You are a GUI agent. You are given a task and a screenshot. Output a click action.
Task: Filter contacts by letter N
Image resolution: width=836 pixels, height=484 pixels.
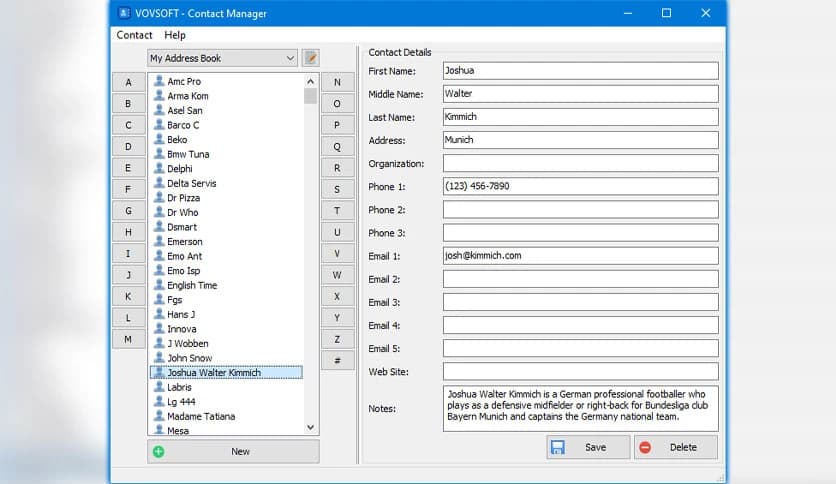(x=337, y=82)
